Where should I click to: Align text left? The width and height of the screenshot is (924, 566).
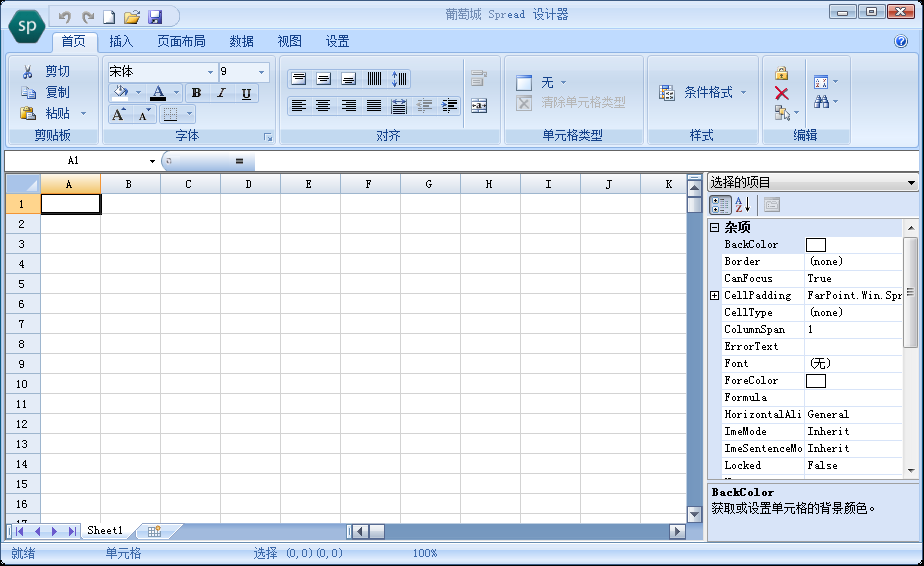[x=299, y=106]
